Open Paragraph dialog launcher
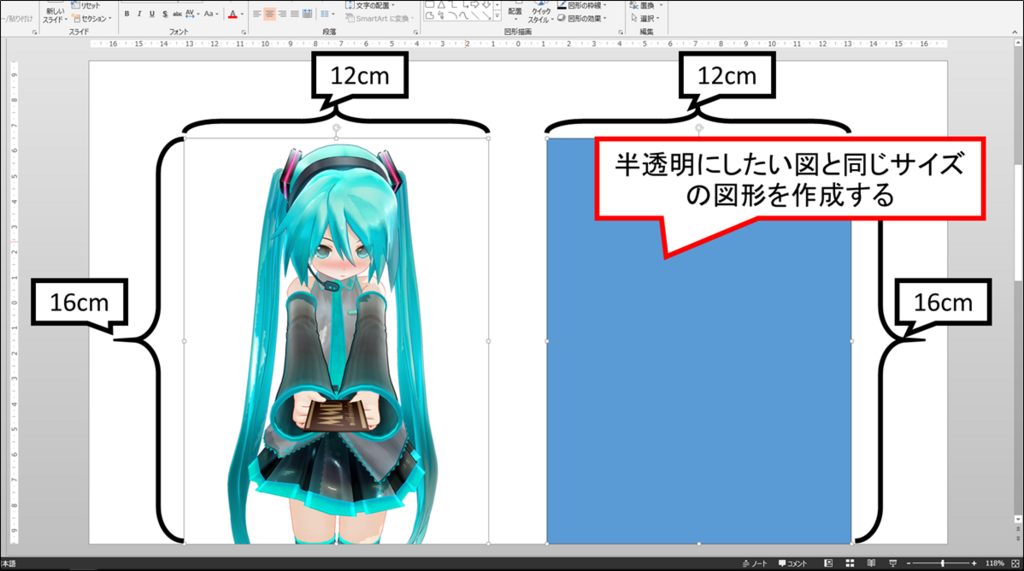 (415, 32)
